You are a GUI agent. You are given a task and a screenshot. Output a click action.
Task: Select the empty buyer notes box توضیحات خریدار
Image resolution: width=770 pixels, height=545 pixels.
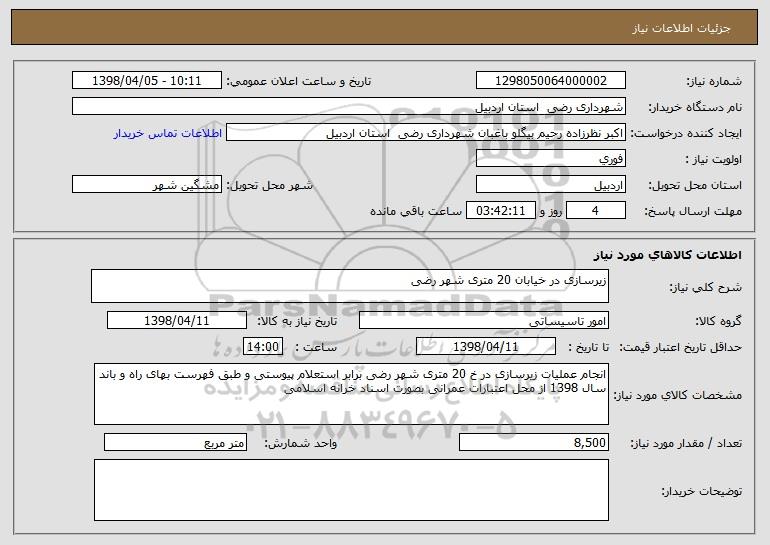click(x=351, y=490)
